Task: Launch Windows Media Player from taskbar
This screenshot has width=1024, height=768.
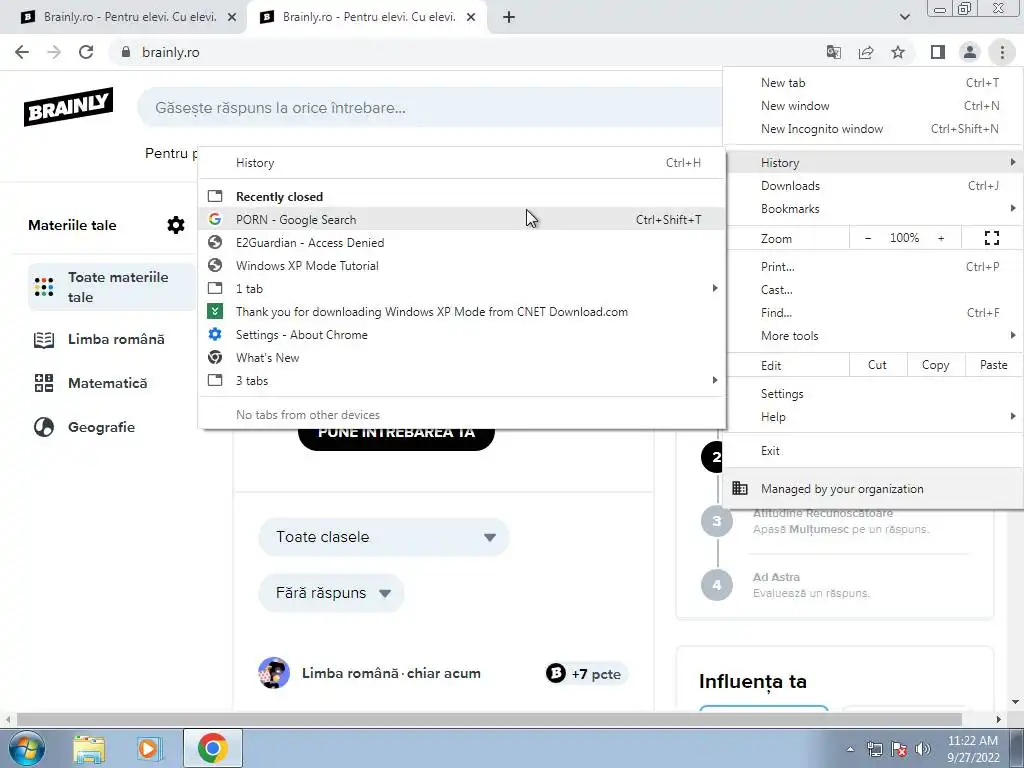Action: pos(150,748)
